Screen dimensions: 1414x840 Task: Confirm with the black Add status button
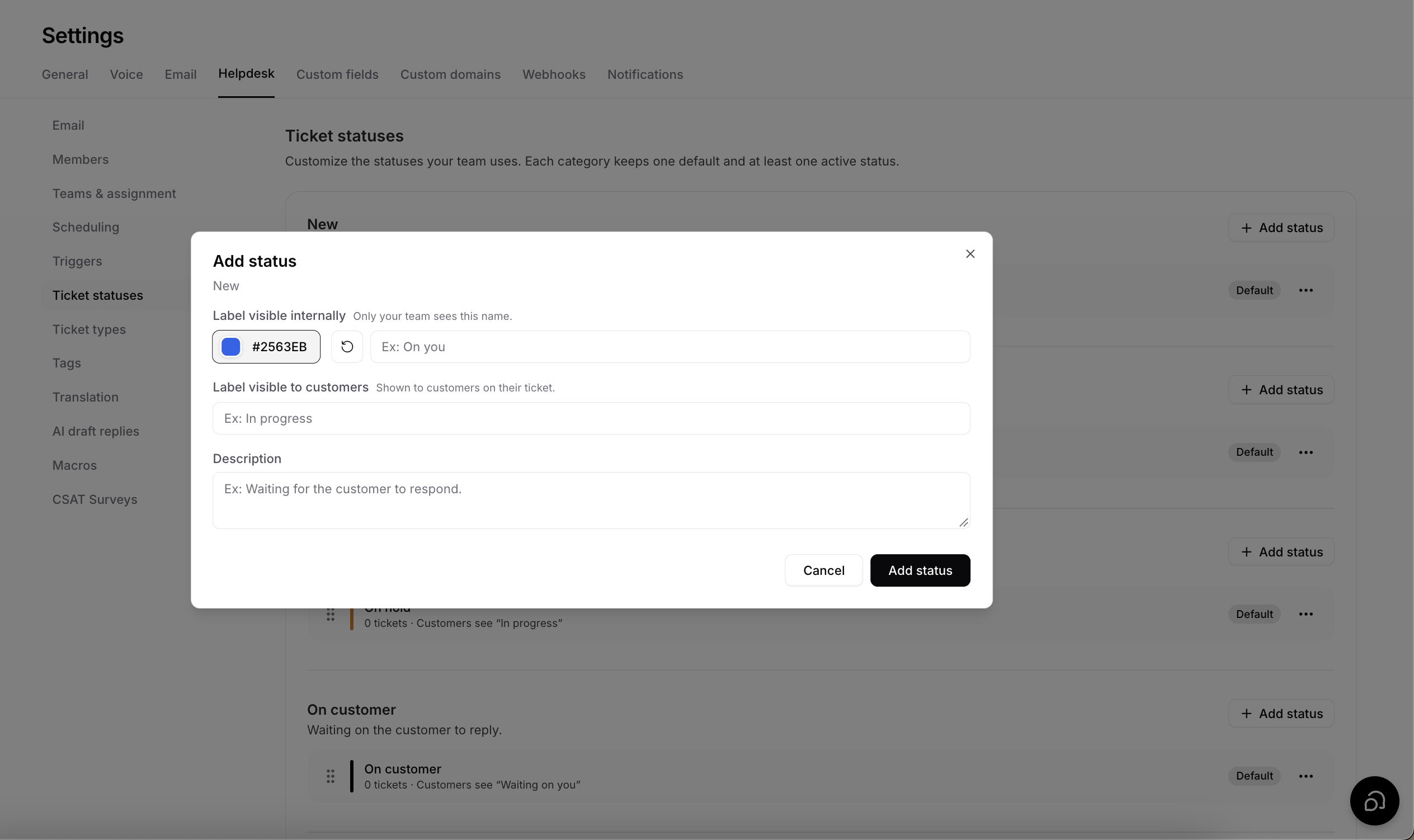[921, 570]
